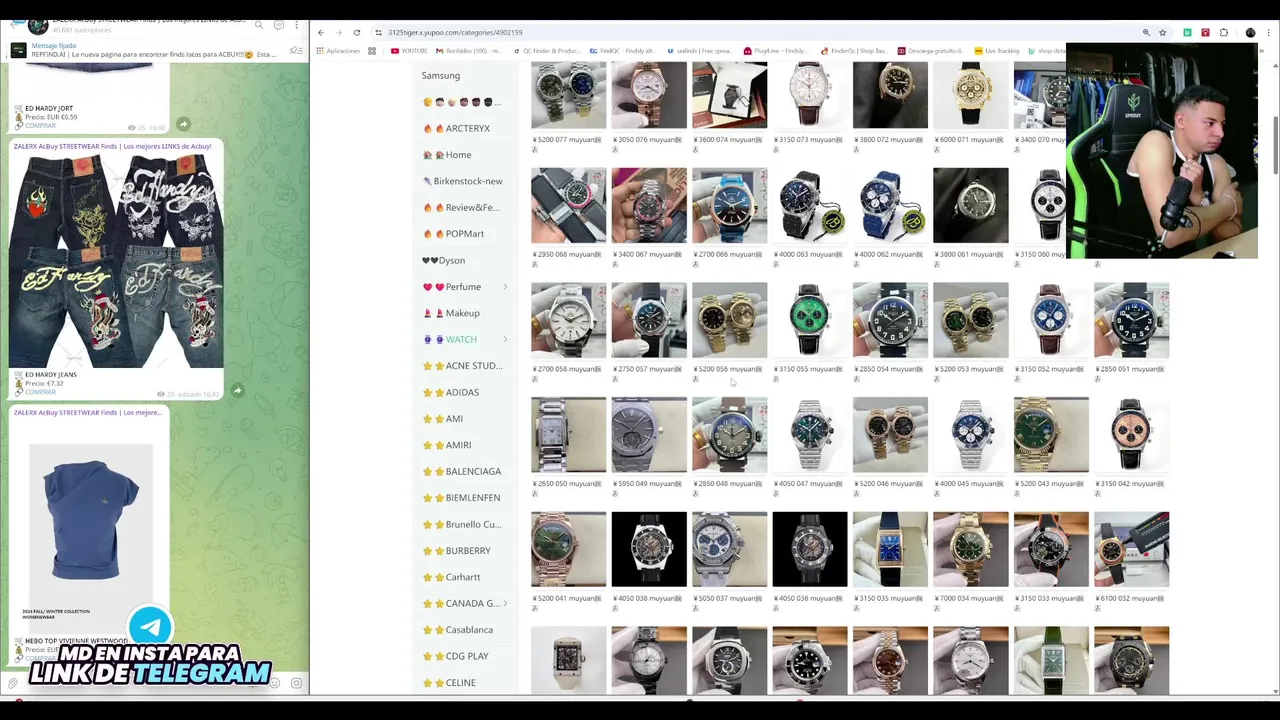The width and height of the screenshot is (1280, 720).
Task: Select the Dyson category
Action: point(444,261)
